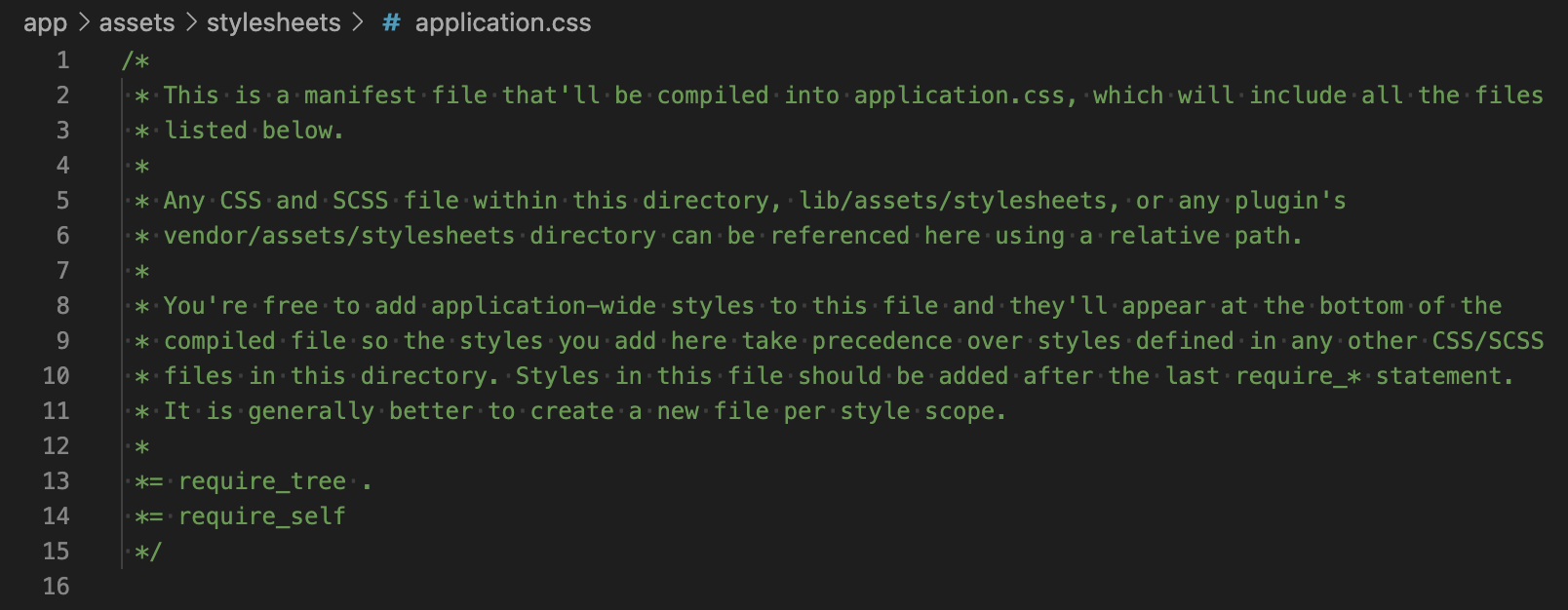The height and width of the screenshot is (610, 1568).
Task: Place cursor on 'require_self' directive
Action: tap(262, 516)
